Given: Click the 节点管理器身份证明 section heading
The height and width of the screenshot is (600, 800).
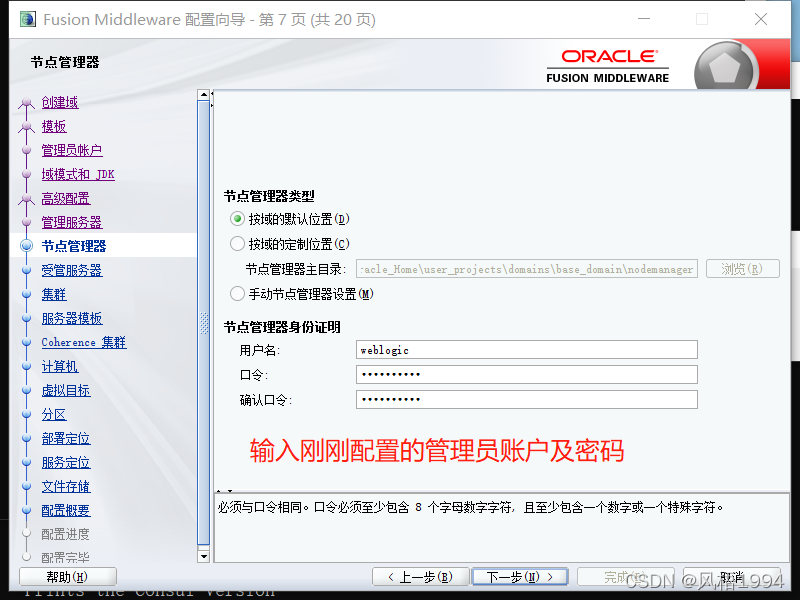Looking at the screenshot, I should [x=282, y=327].
